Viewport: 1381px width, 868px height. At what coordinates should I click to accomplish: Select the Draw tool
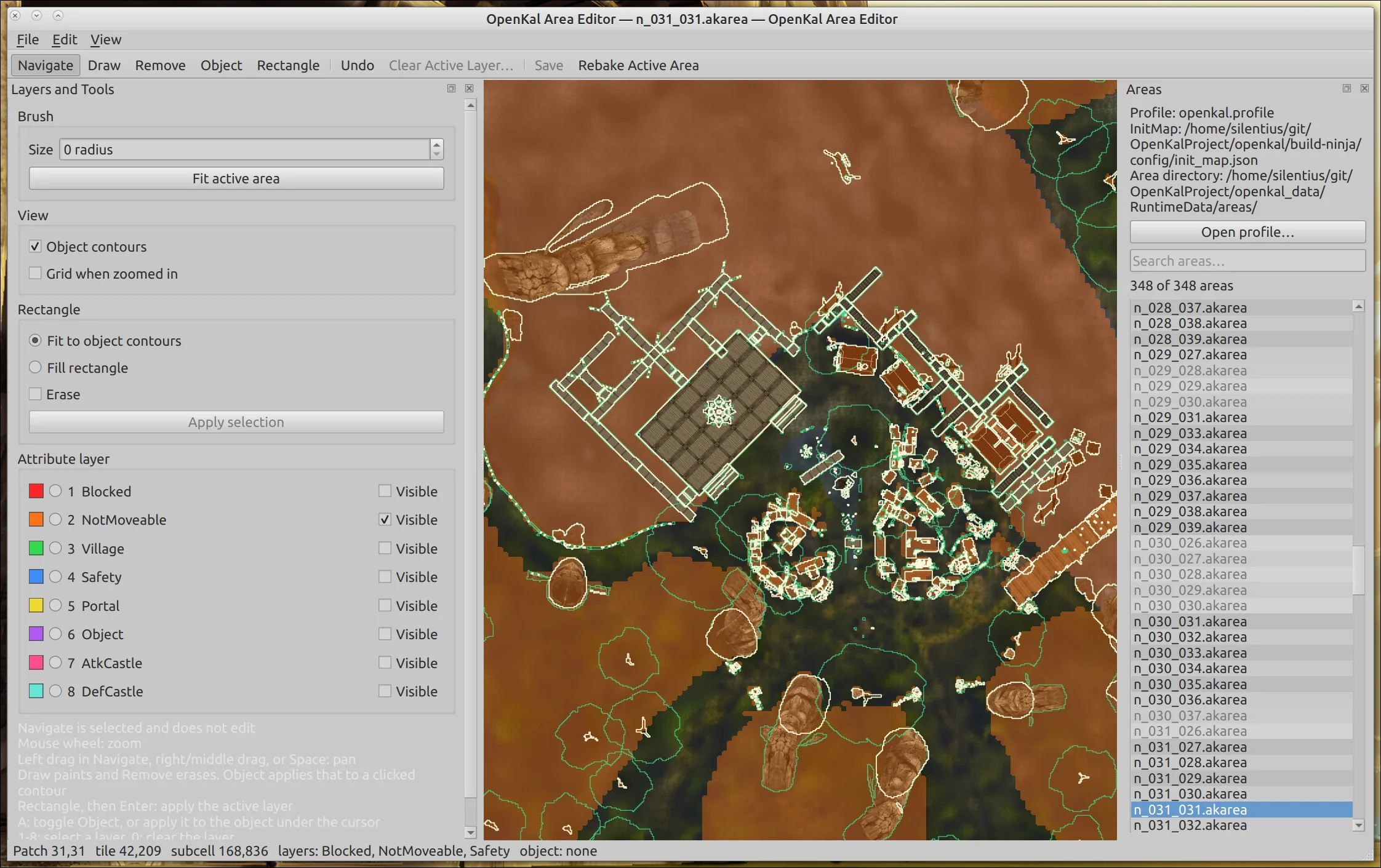click(104, 65)
